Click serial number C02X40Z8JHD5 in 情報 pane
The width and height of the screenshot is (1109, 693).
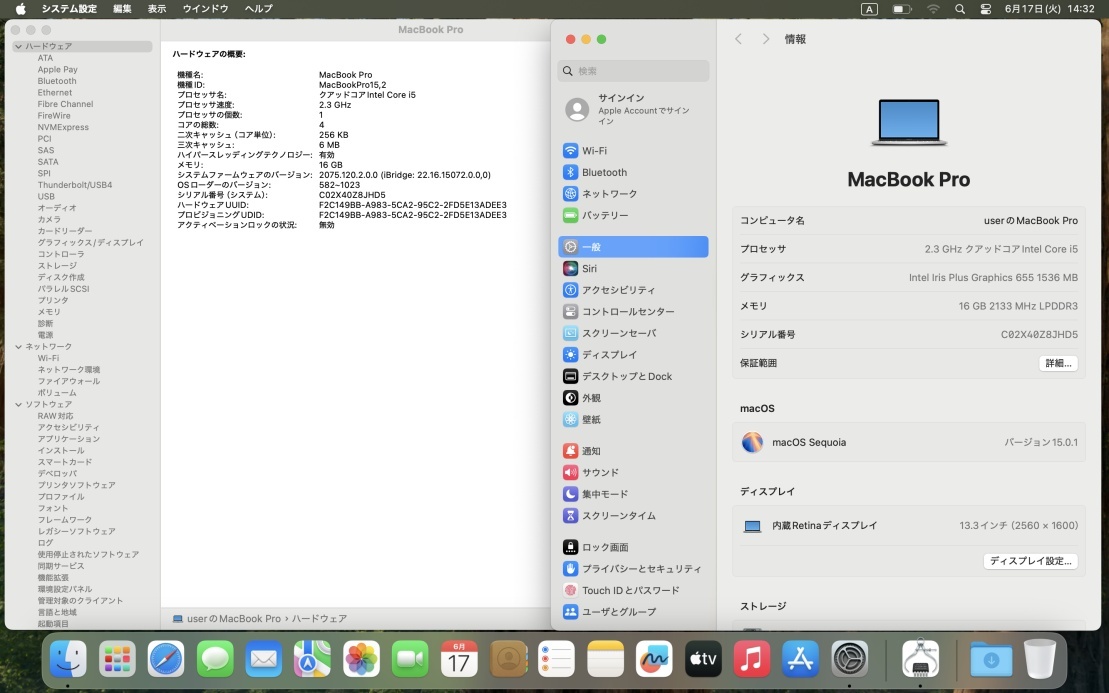[x=1039, y=334]
